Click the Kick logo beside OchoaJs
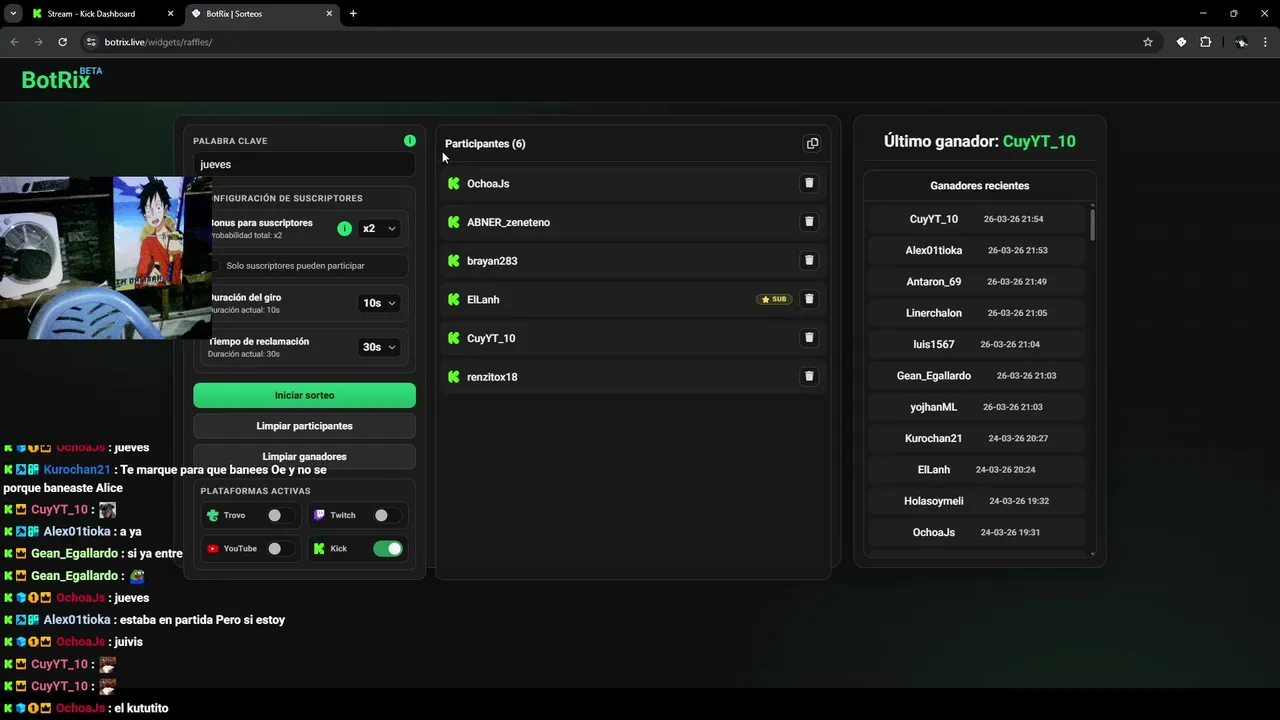The image size is (1280, 720). [x=454, y=184]
